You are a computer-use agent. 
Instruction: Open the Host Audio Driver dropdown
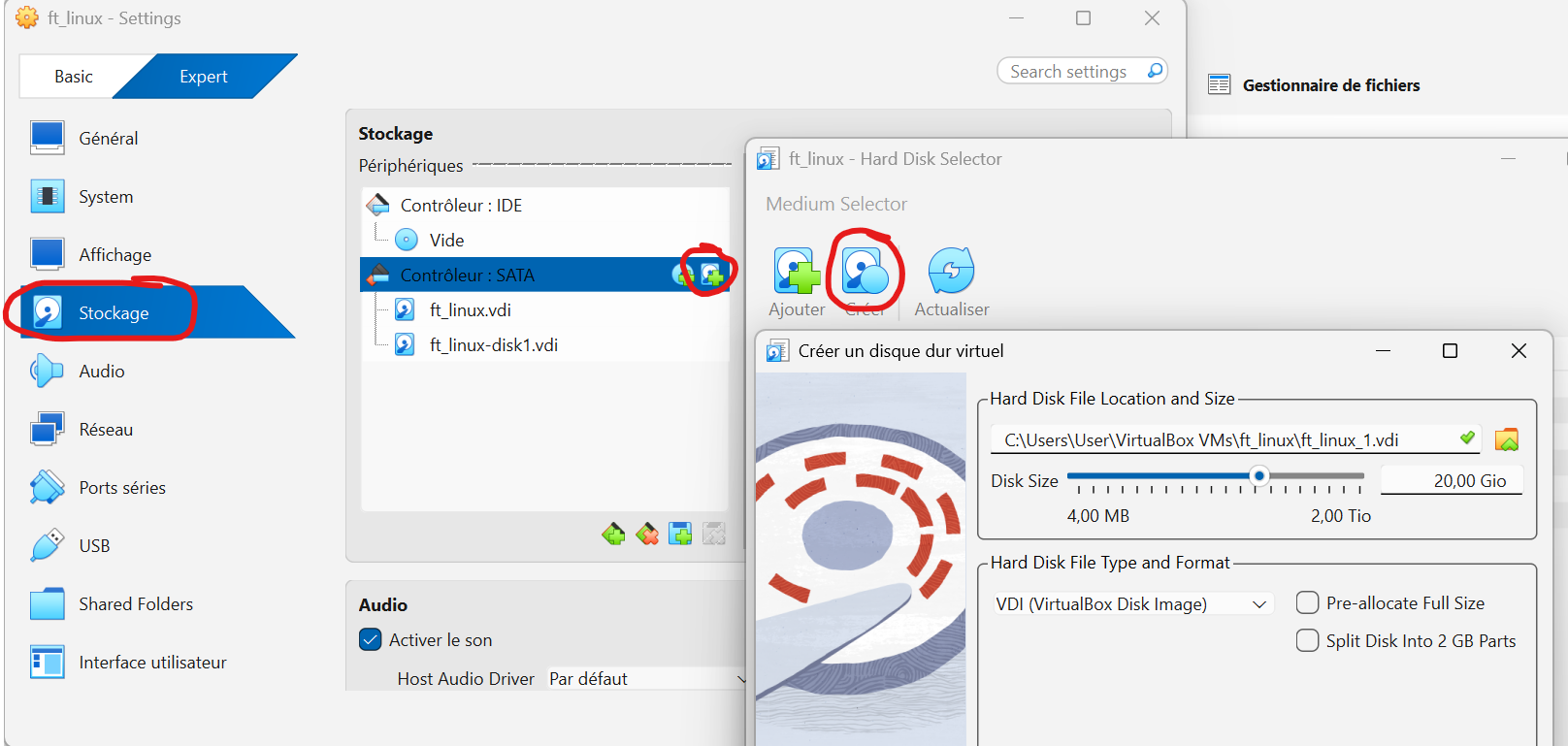pos(646,679)
